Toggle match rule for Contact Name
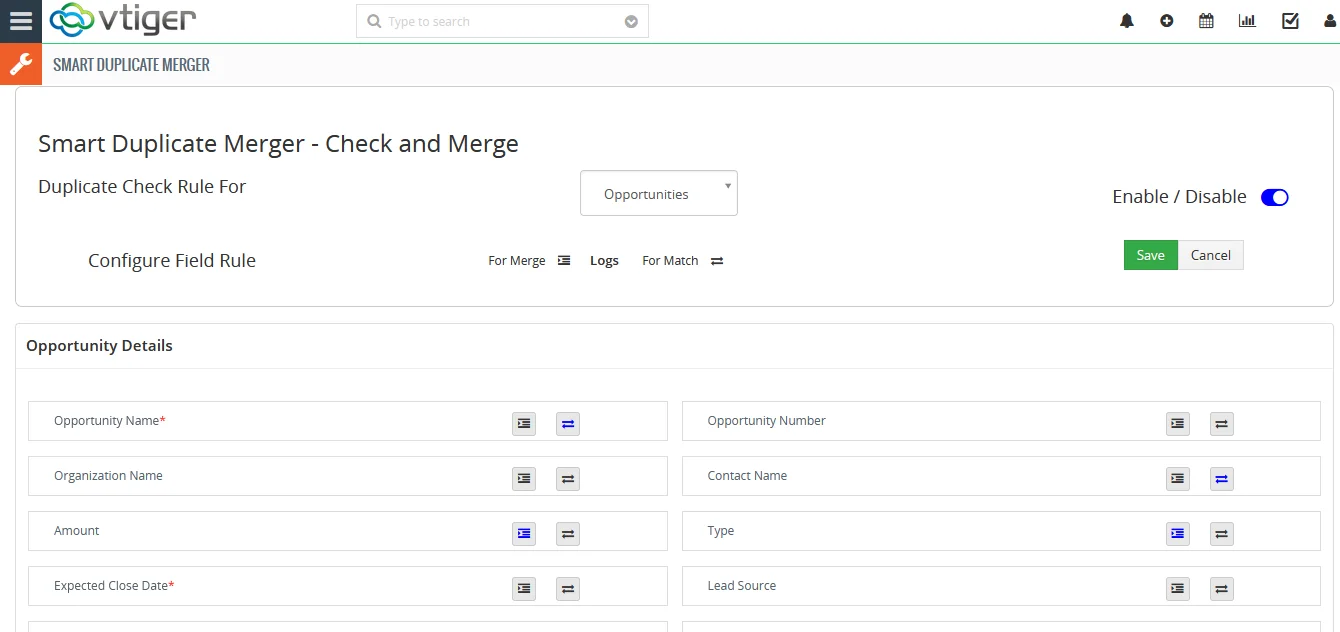The height and width of the screenshot is (632, 1340). 1221,478
